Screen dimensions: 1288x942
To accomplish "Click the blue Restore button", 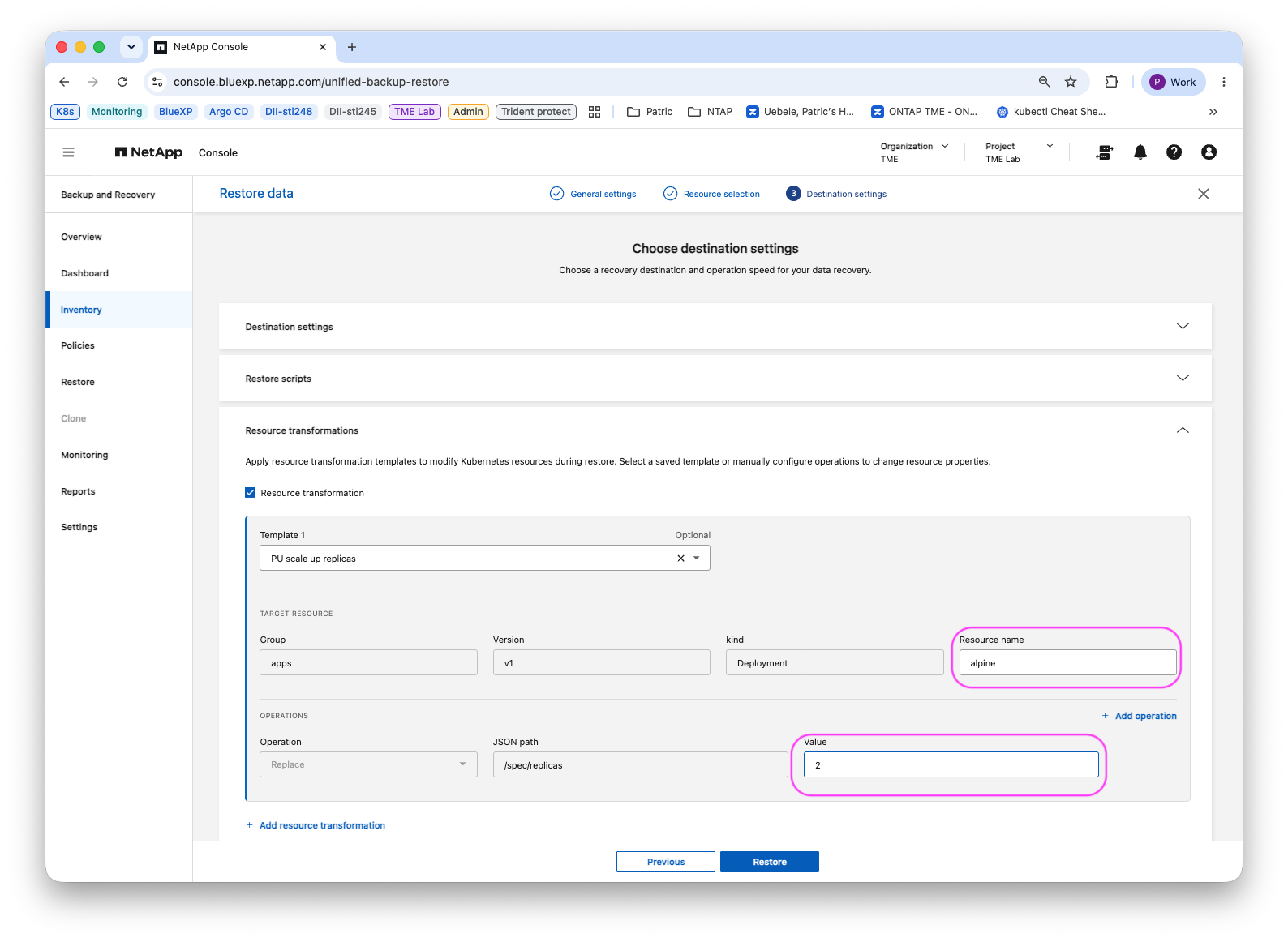I will pos(770,862).
